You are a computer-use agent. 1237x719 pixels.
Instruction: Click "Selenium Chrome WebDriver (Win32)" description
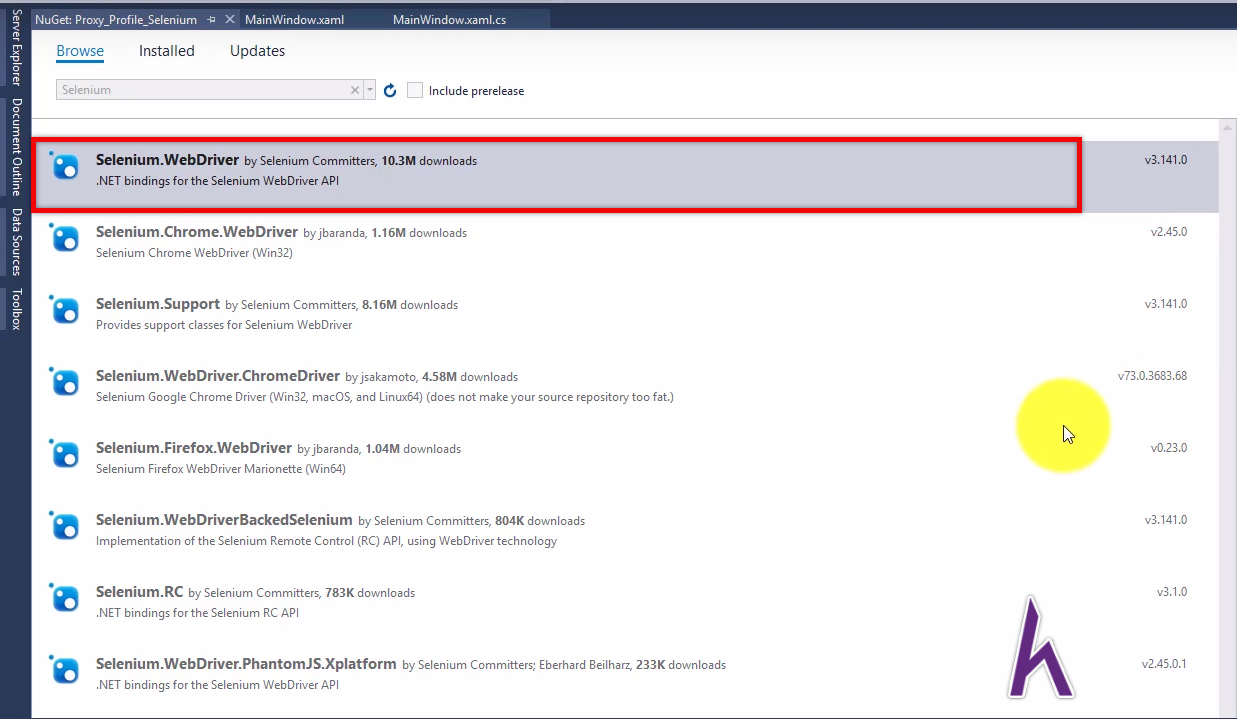(194, 253)
